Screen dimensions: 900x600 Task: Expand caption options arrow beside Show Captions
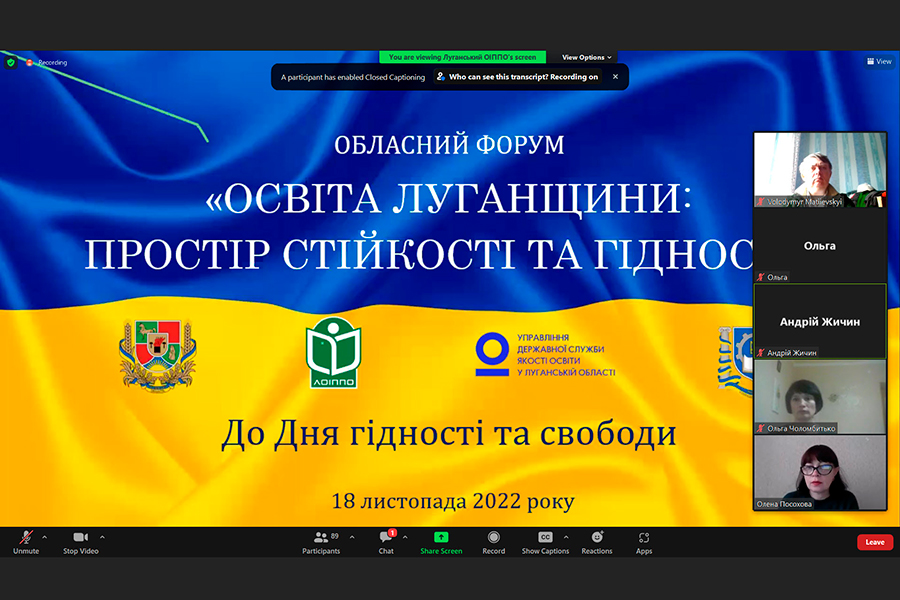pos(566,537)
